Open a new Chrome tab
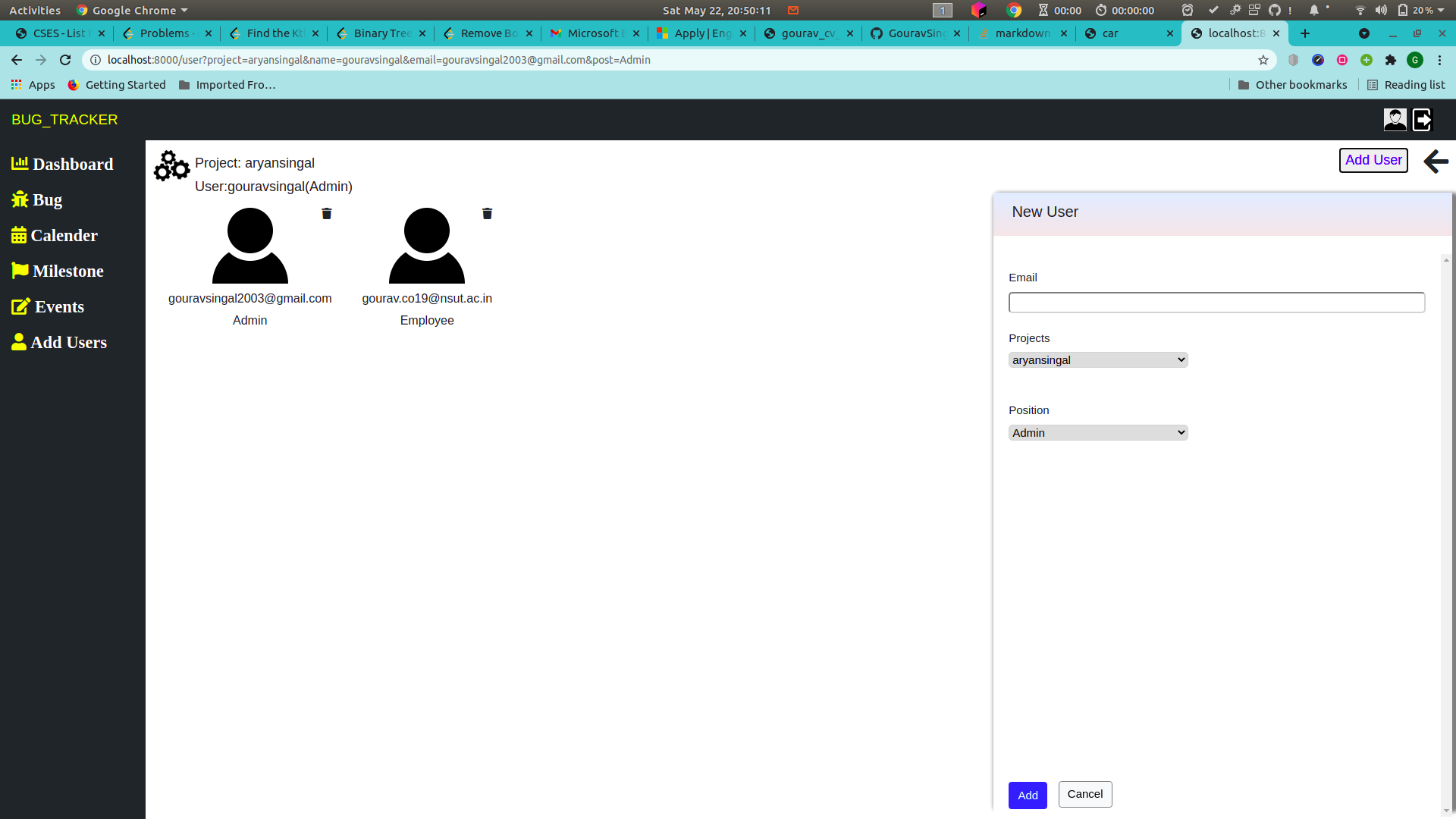Image resolution: width=1456 pixels, height=819 pixels. click(1305, 33)
